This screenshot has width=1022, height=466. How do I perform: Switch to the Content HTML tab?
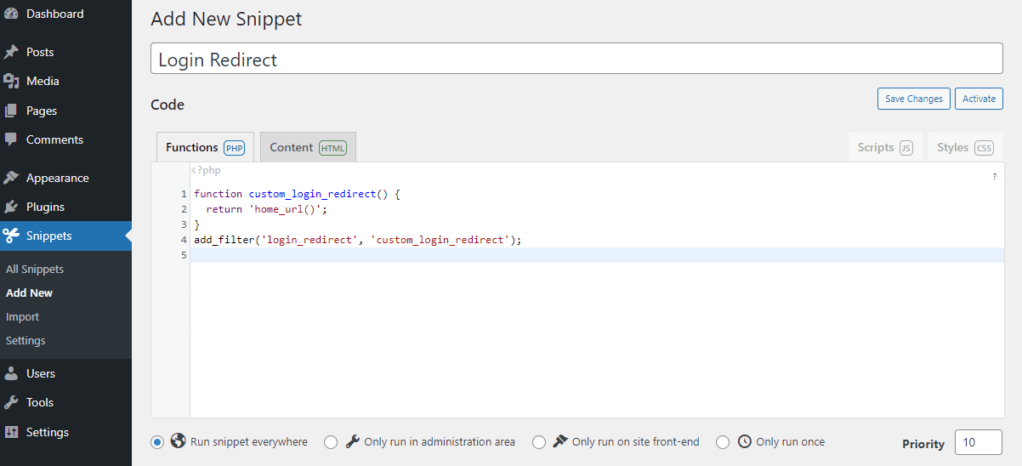coord(307,148)
